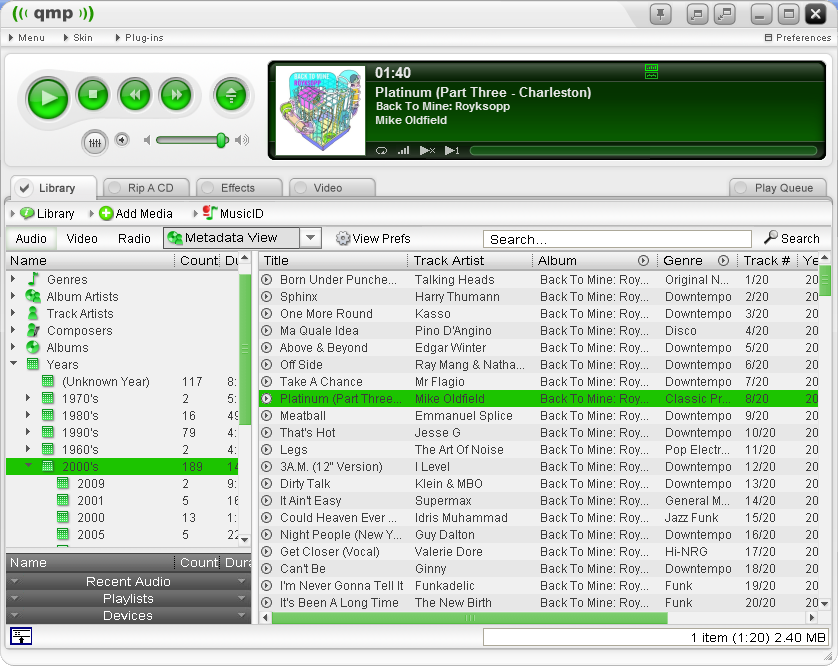Switch to the Video main tab

pos(332,188)
